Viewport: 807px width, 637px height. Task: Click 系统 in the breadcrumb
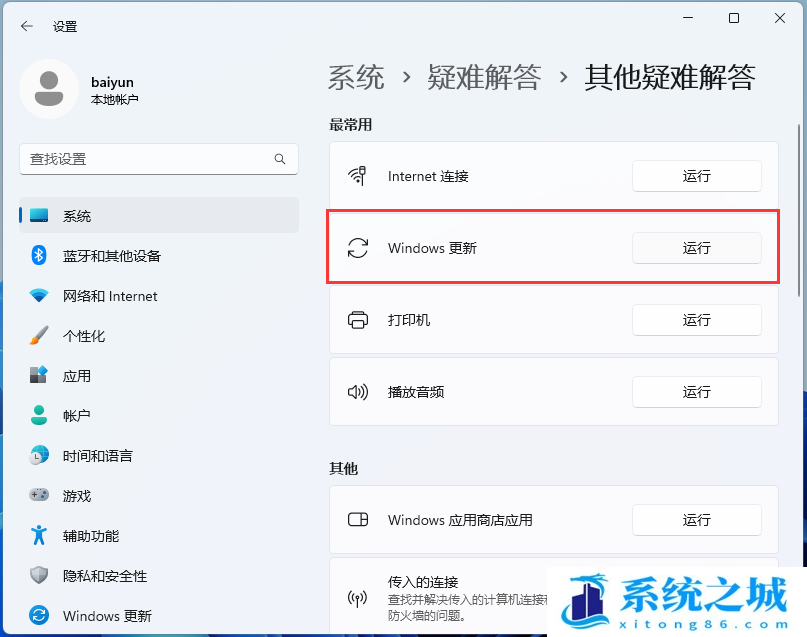point(356,78)
